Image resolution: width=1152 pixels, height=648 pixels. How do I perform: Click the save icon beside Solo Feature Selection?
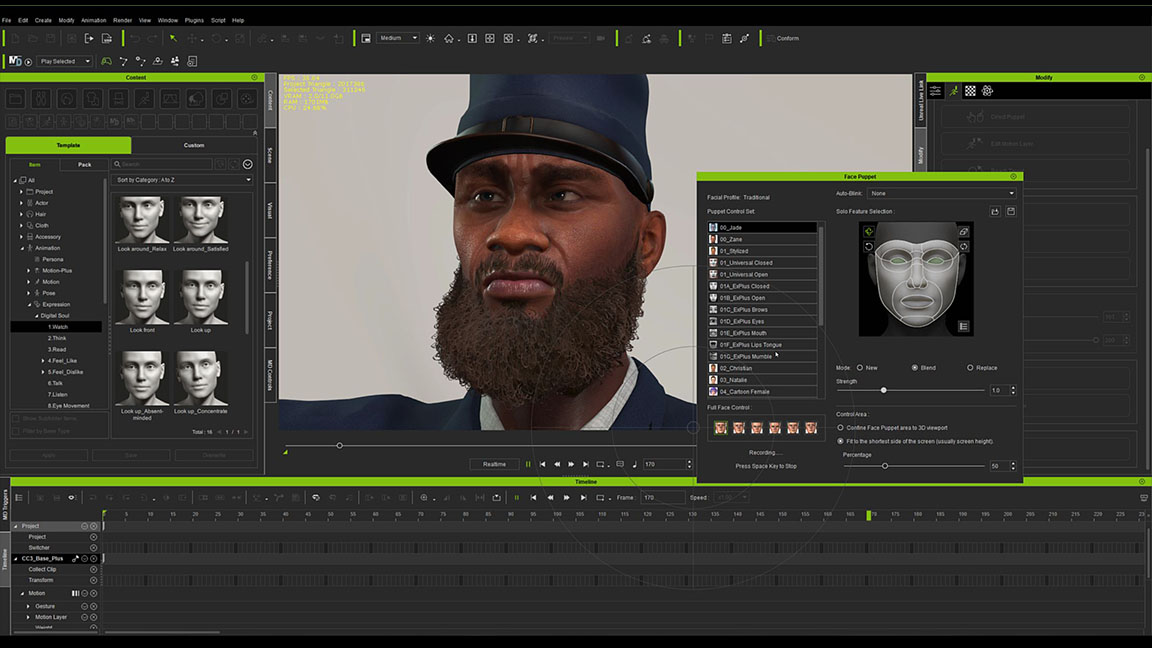coord(1011,212)
